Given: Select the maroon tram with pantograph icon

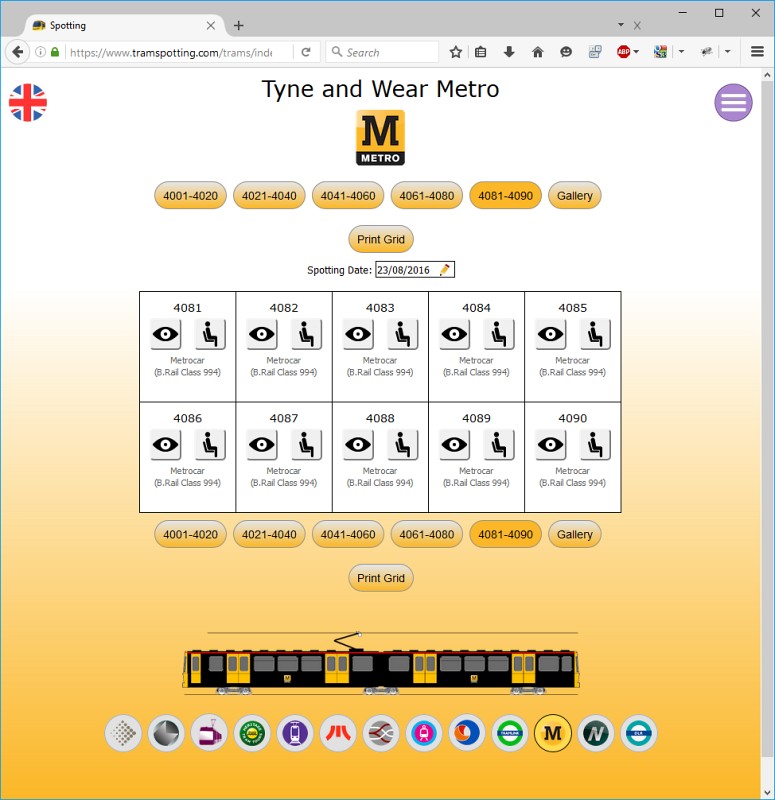Looking at the screenshot, I should pyautogui.click(x=209, y=733).
